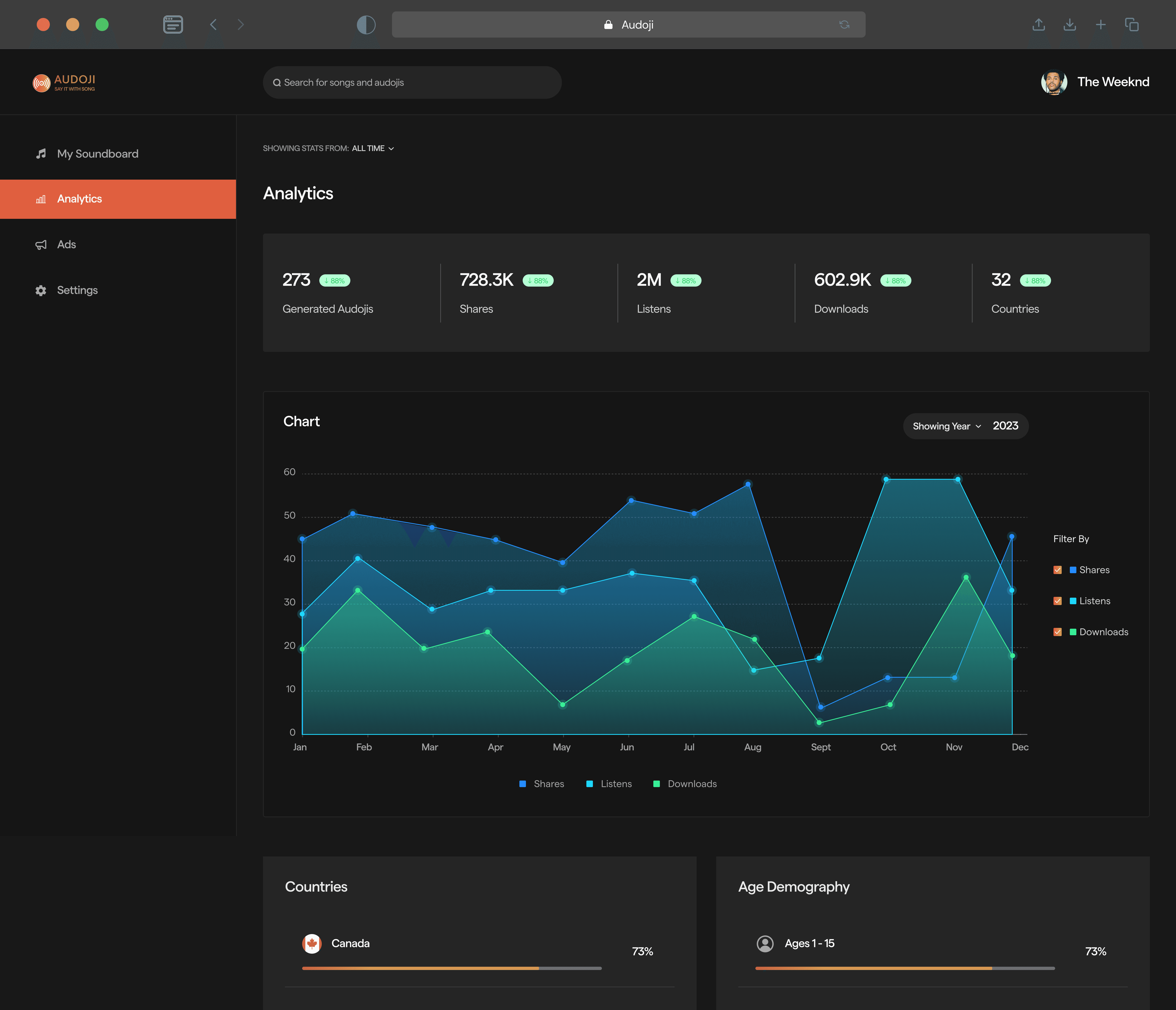Viewport: 1176px width, 1010px height.
Task: Click the cyan Listens swatch in Filter By
Action: (1073, 601)
